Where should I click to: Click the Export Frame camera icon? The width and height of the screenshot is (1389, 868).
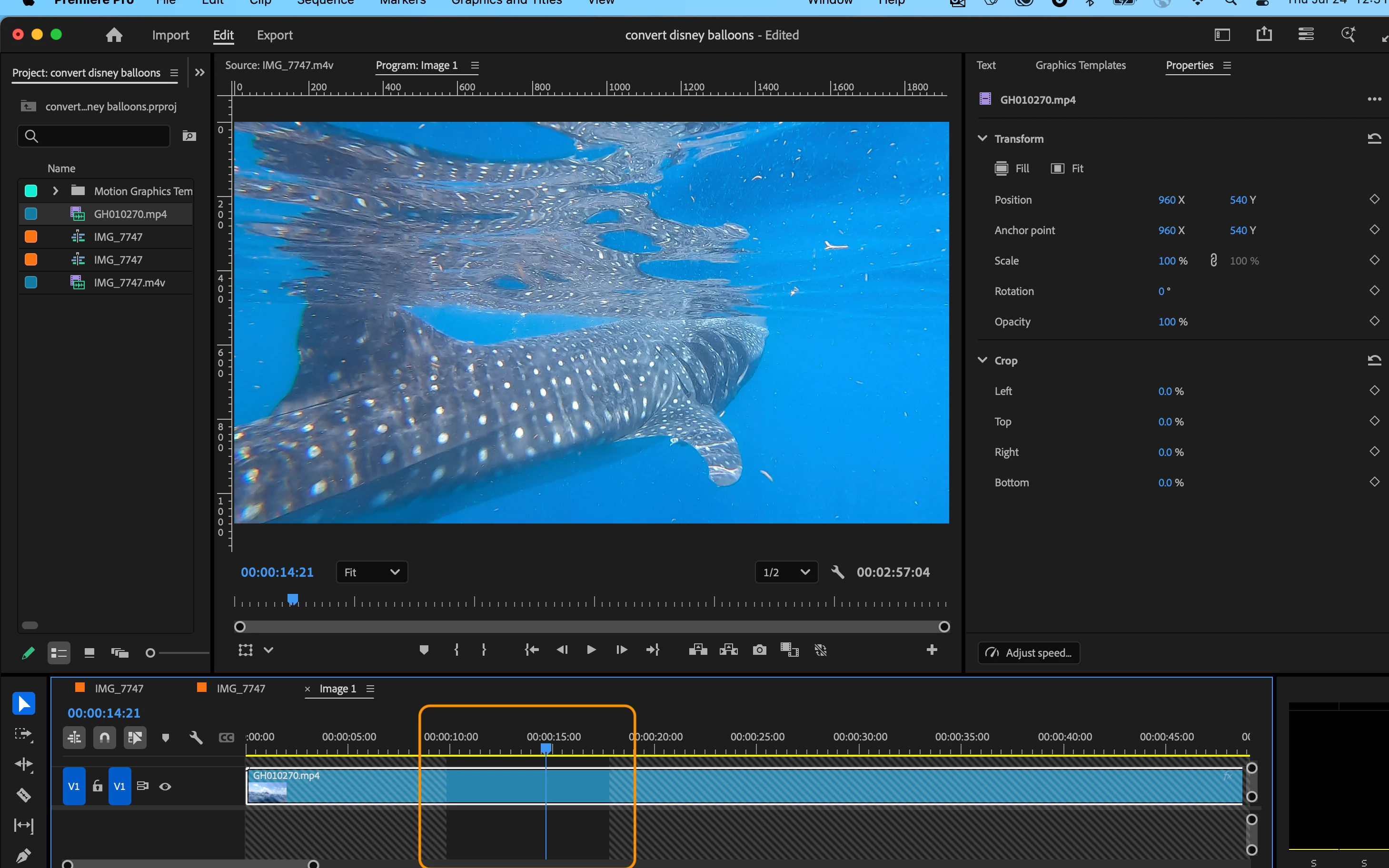759,650
